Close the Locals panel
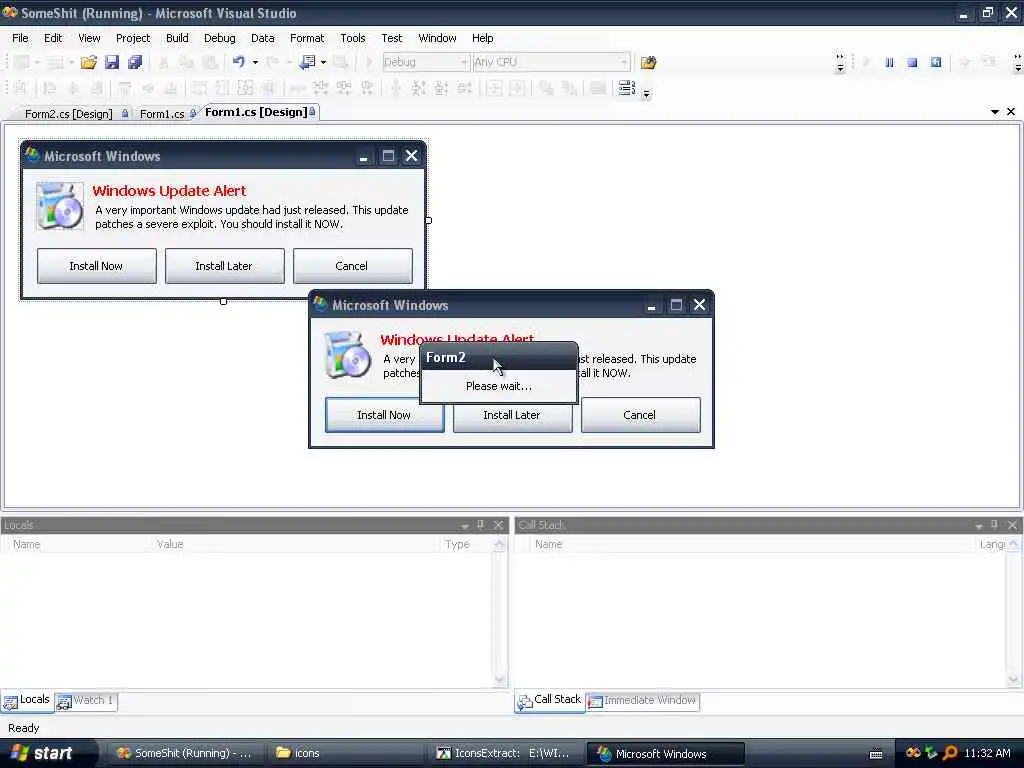Screen dimensions: 1024x768 tap(498, 525)
